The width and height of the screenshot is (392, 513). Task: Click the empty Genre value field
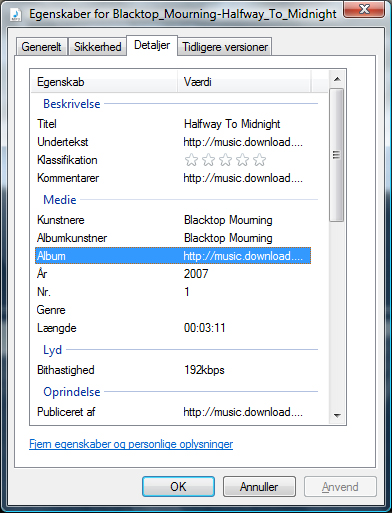pos(244,310)
